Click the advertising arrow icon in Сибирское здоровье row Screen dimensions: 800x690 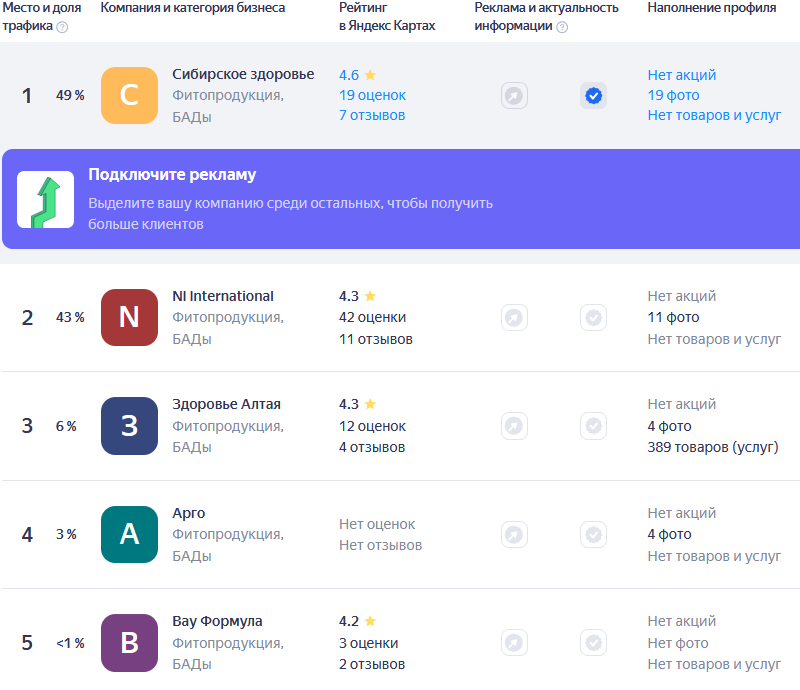pos(514,95)
